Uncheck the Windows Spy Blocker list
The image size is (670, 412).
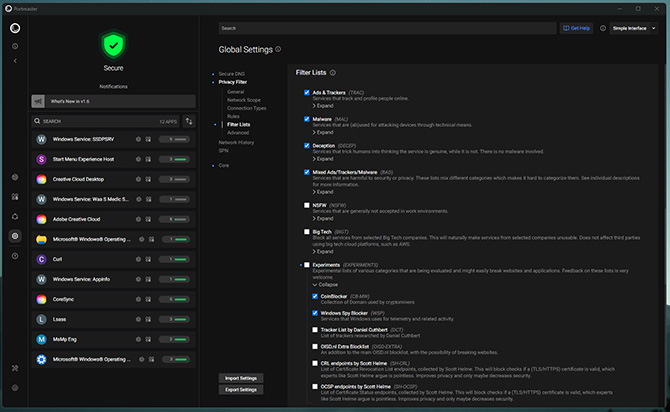click(x=315, y=313)
